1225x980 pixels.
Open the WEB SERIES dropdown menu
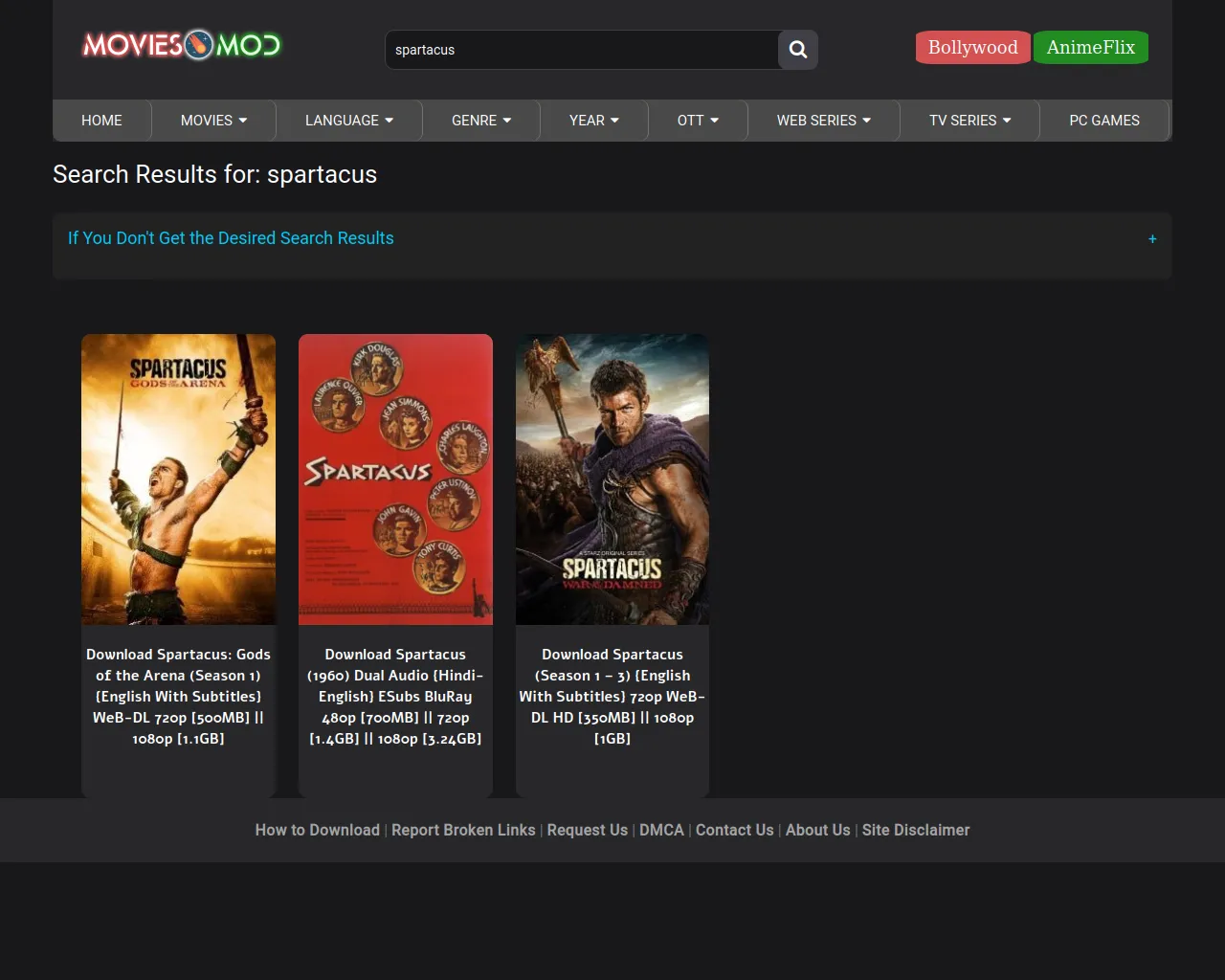point(824,121)
